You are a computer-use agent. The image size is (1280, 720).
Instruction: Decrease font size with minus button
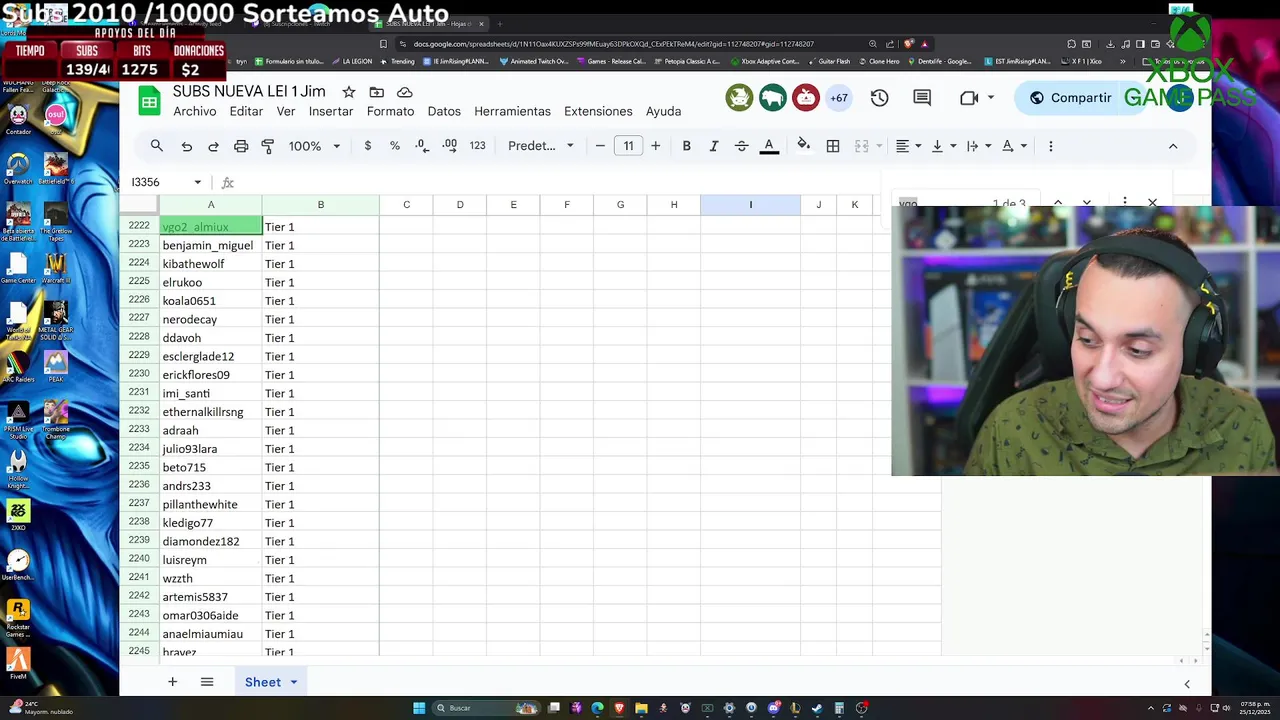pos(600,146)
